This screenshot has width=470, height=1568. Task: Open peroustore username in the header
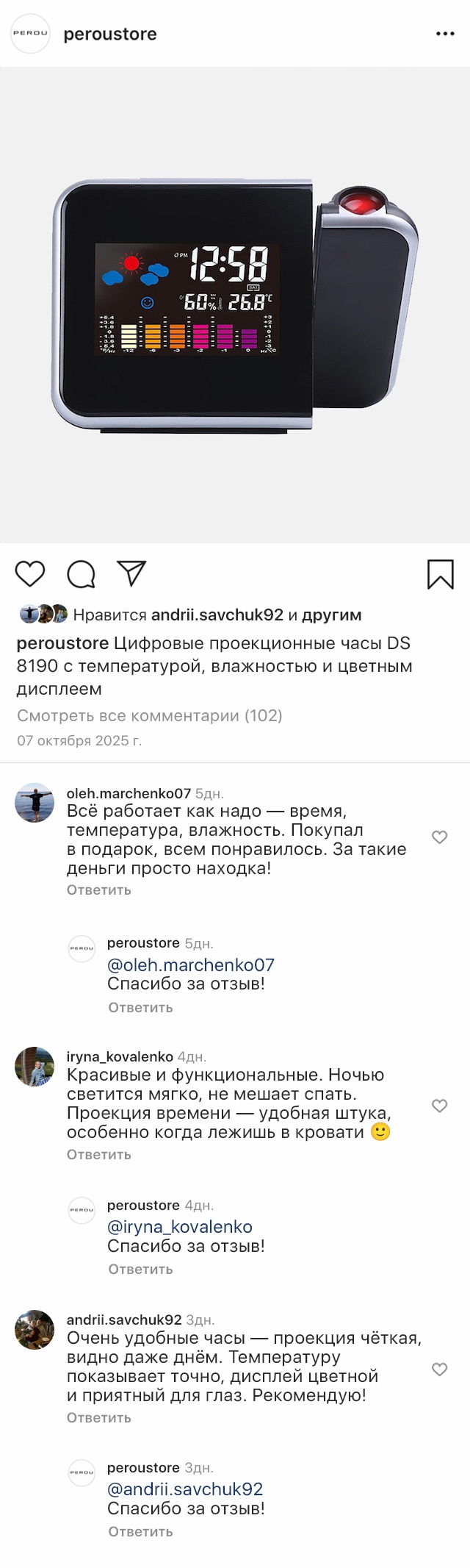[x=110, y=35]
